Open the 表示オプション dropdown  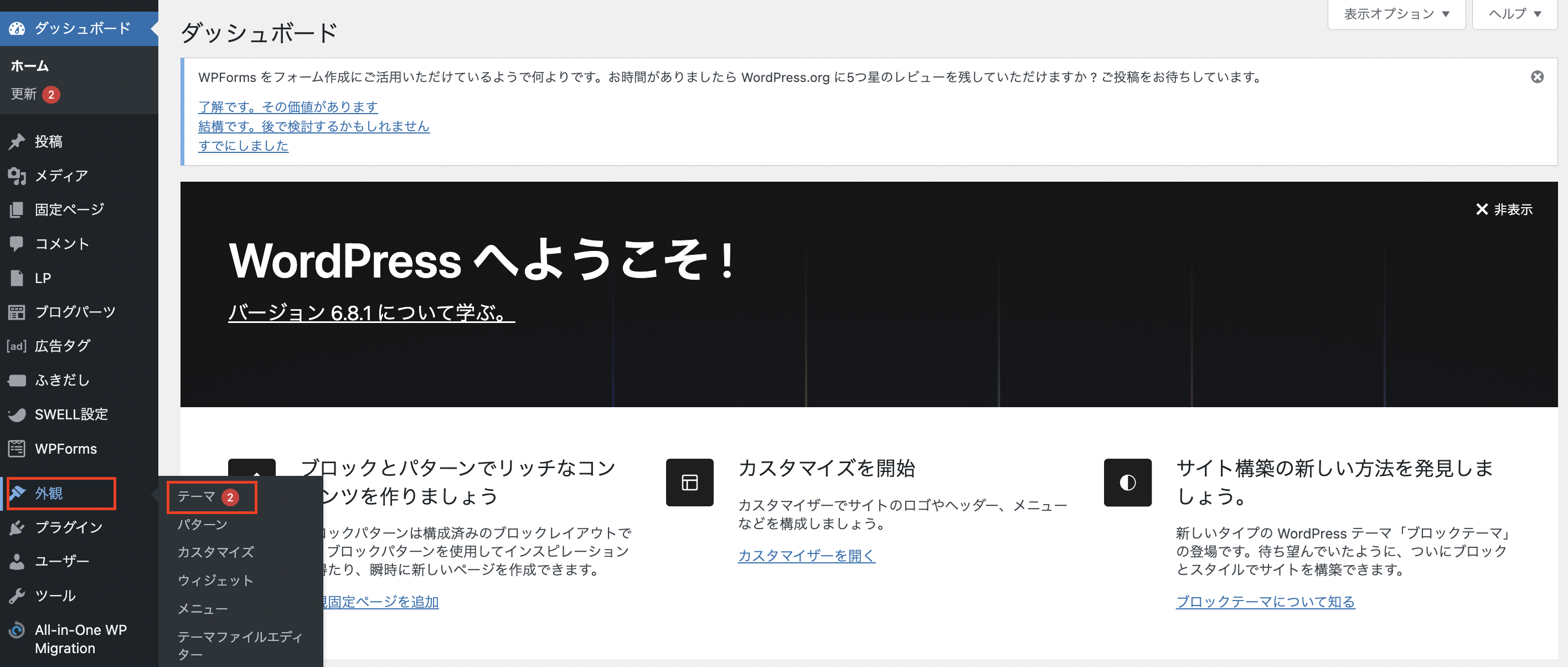tap(1396, 14)
